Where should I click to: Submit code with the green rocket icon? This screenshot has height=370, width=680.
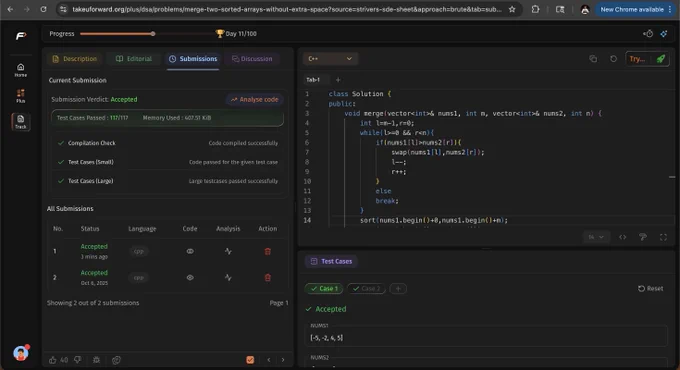[660, 59]
